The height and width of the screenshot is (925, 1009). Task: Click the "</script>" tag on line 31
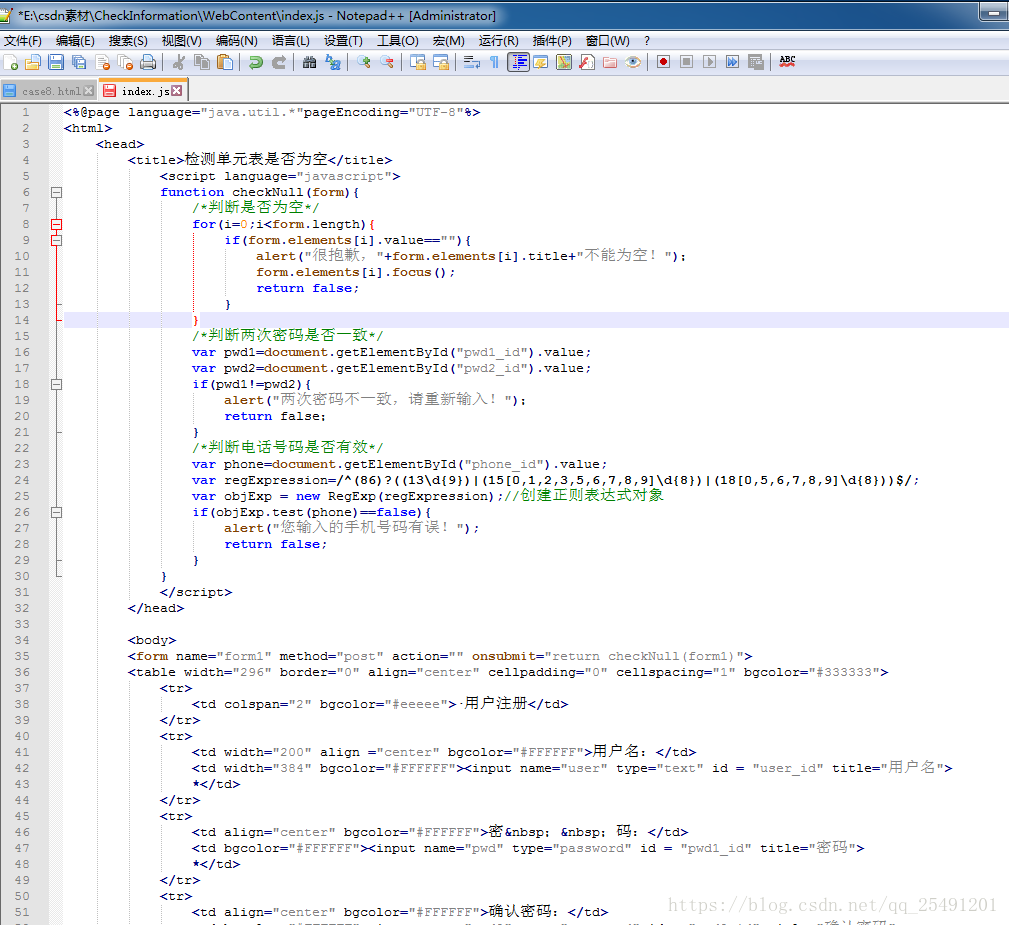coord(196,592)
